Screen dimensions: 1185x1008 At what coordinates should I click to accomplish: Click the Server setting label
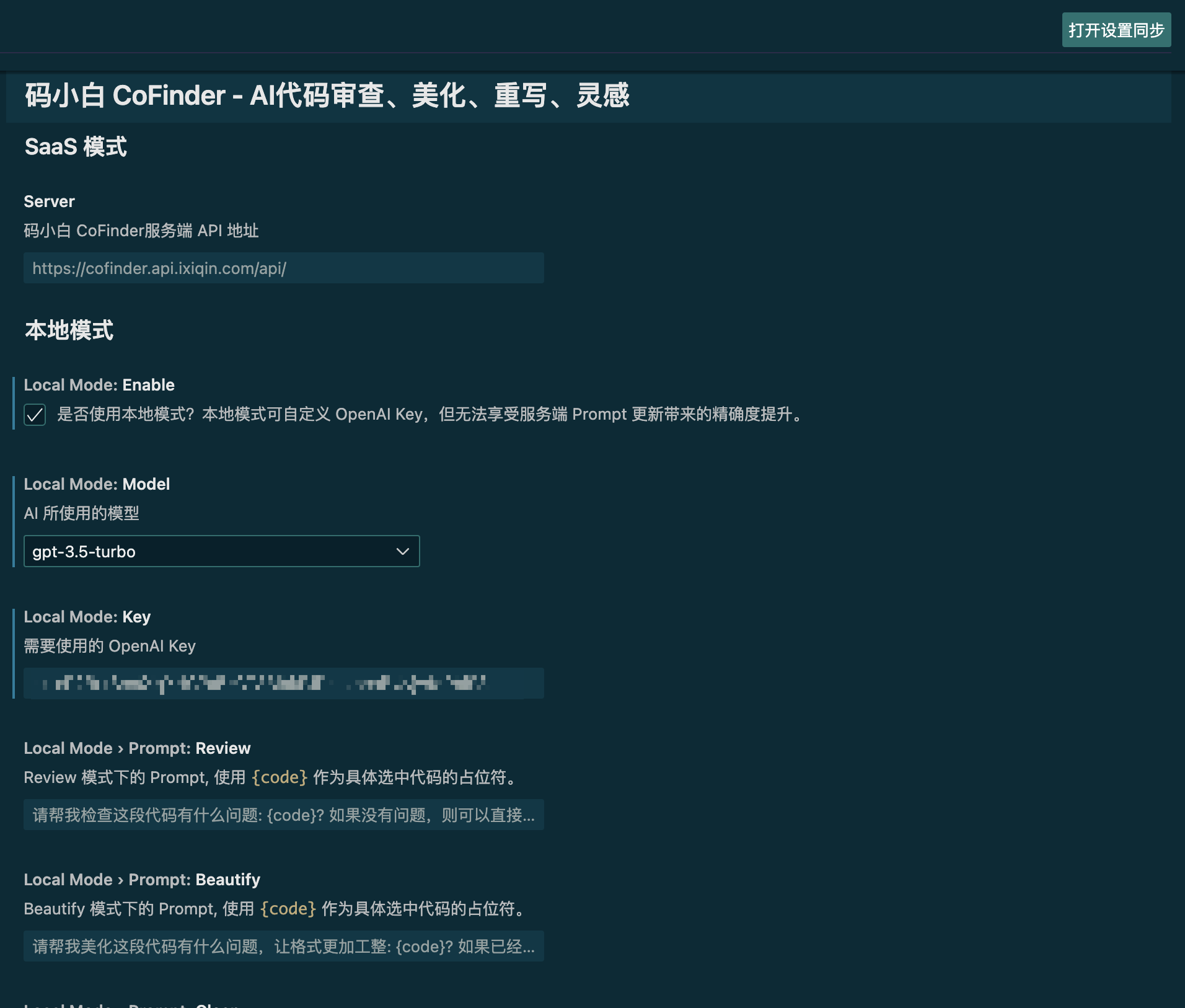click(49, 201)
